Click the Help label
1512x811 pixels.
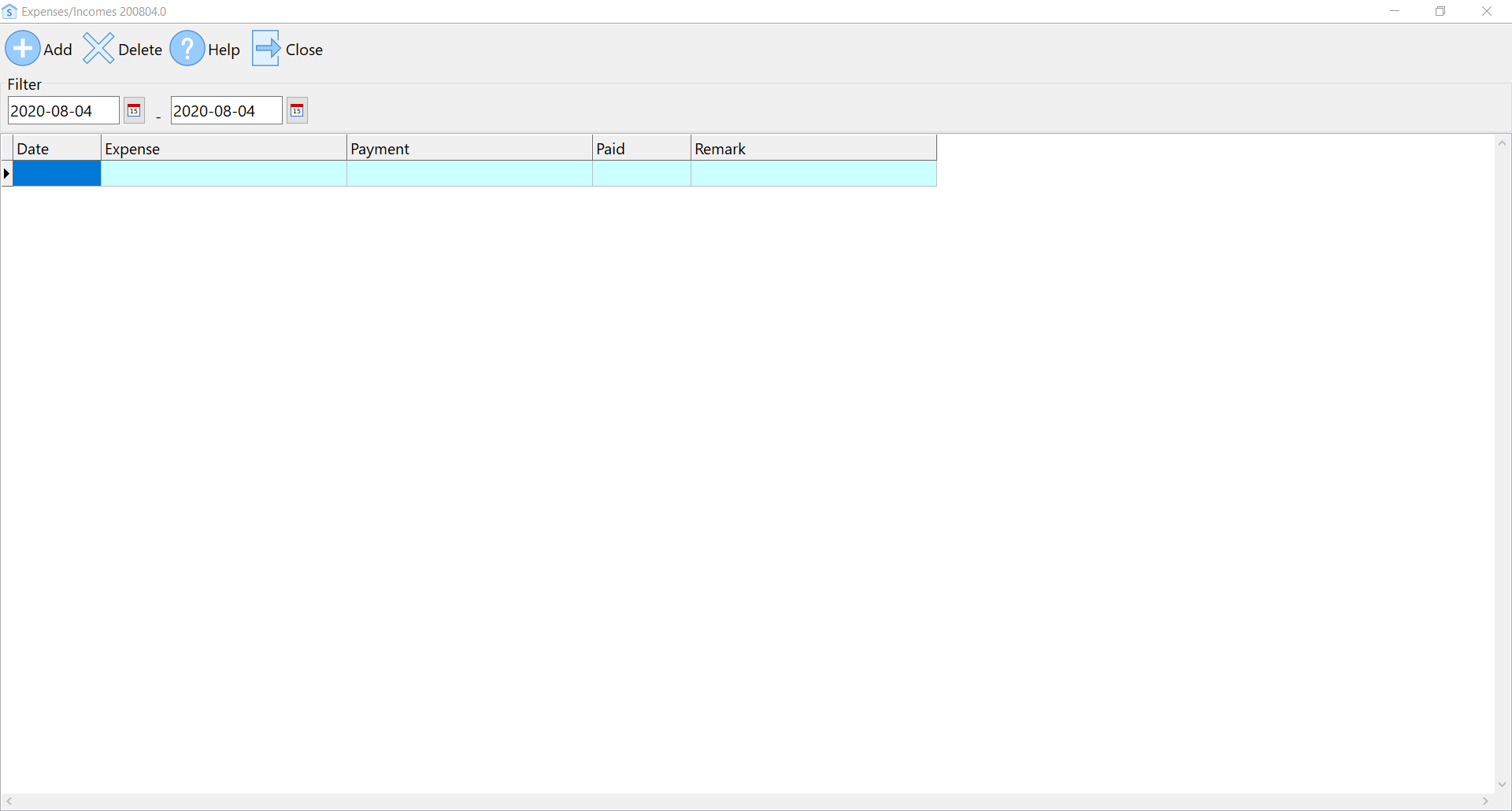(x=224, y=50)
